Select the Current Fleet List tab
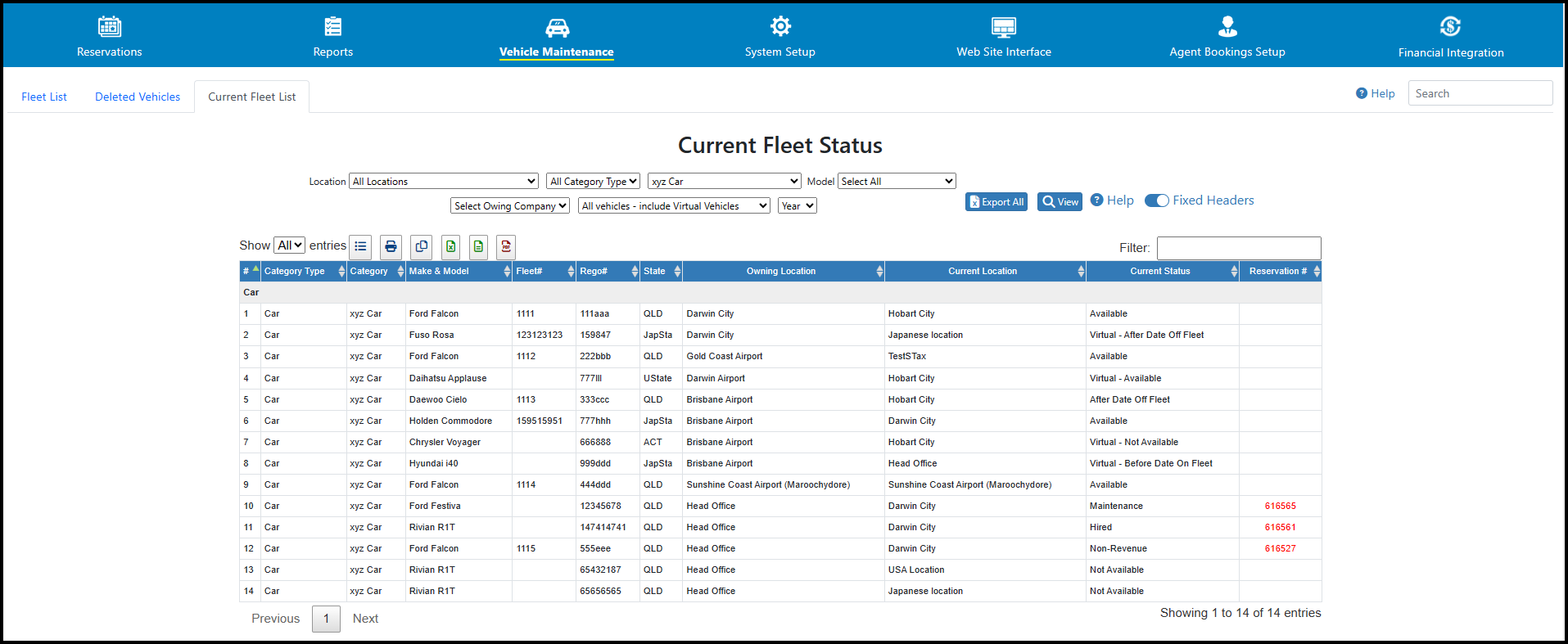Screen dimensions: 1568x644 click(x=251, y=97)
